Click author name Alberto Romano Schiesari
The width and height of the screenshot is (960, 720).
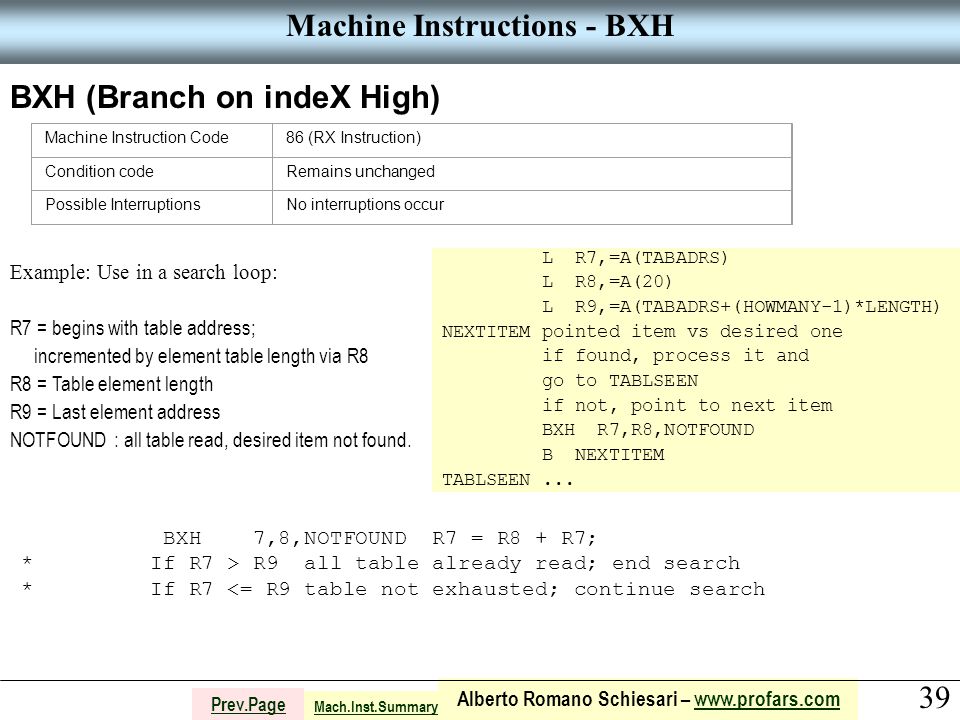click(568, 699)
